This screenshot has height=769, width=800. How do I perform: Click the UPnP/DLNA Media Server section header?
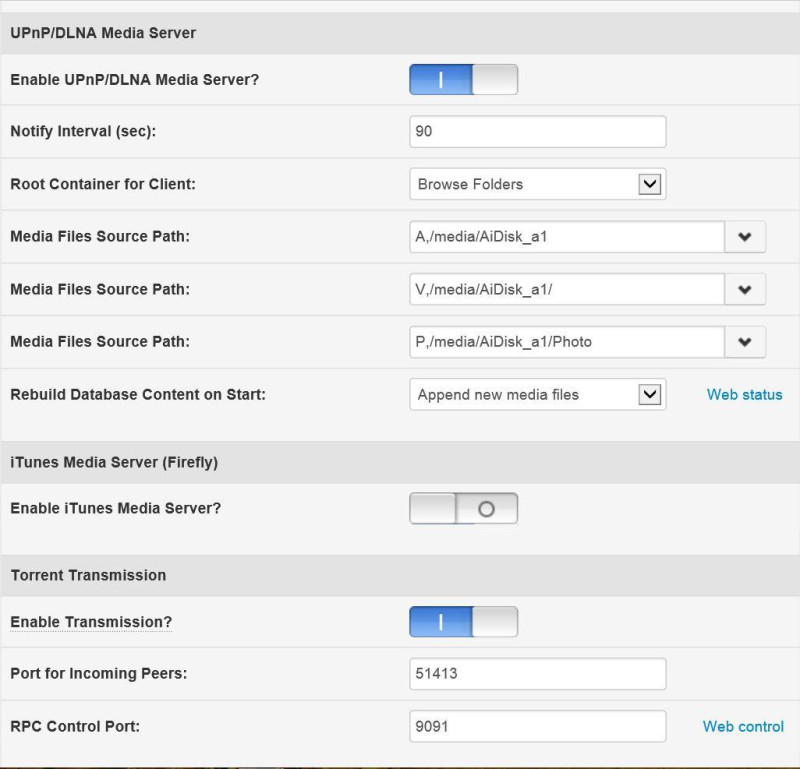click(103, 33)
